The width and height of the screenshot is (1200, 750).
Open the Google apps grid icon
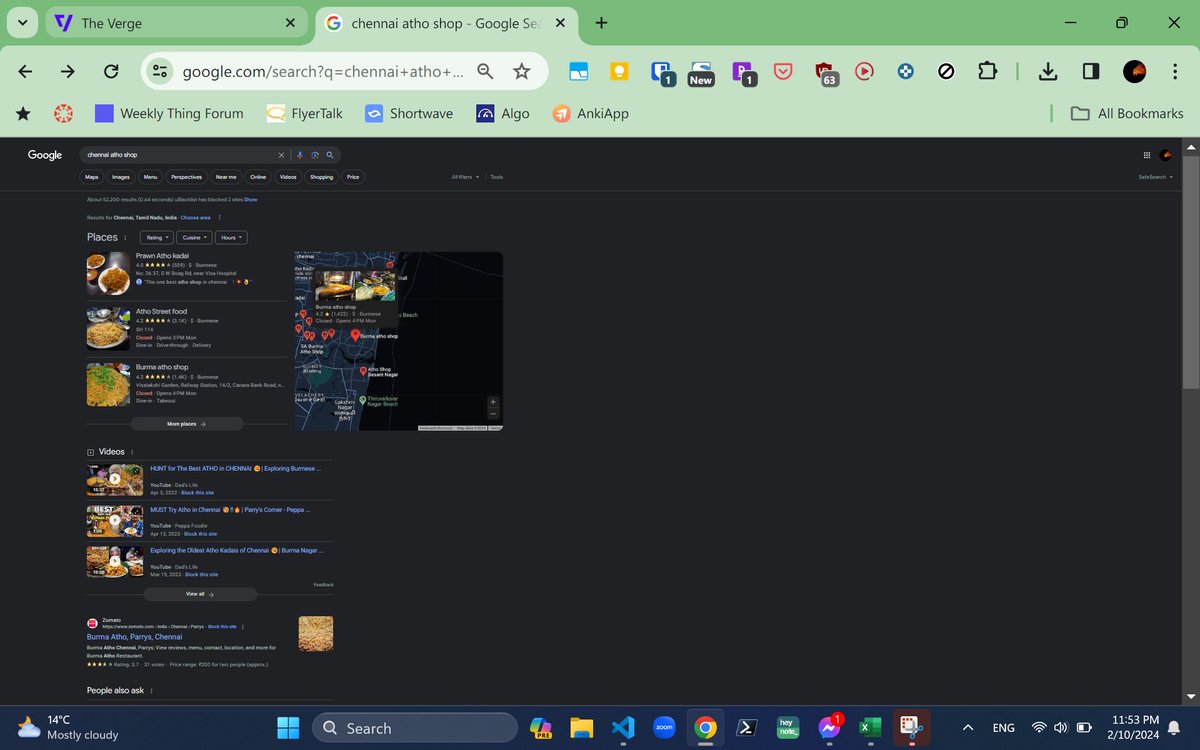tap(1146, 155)
